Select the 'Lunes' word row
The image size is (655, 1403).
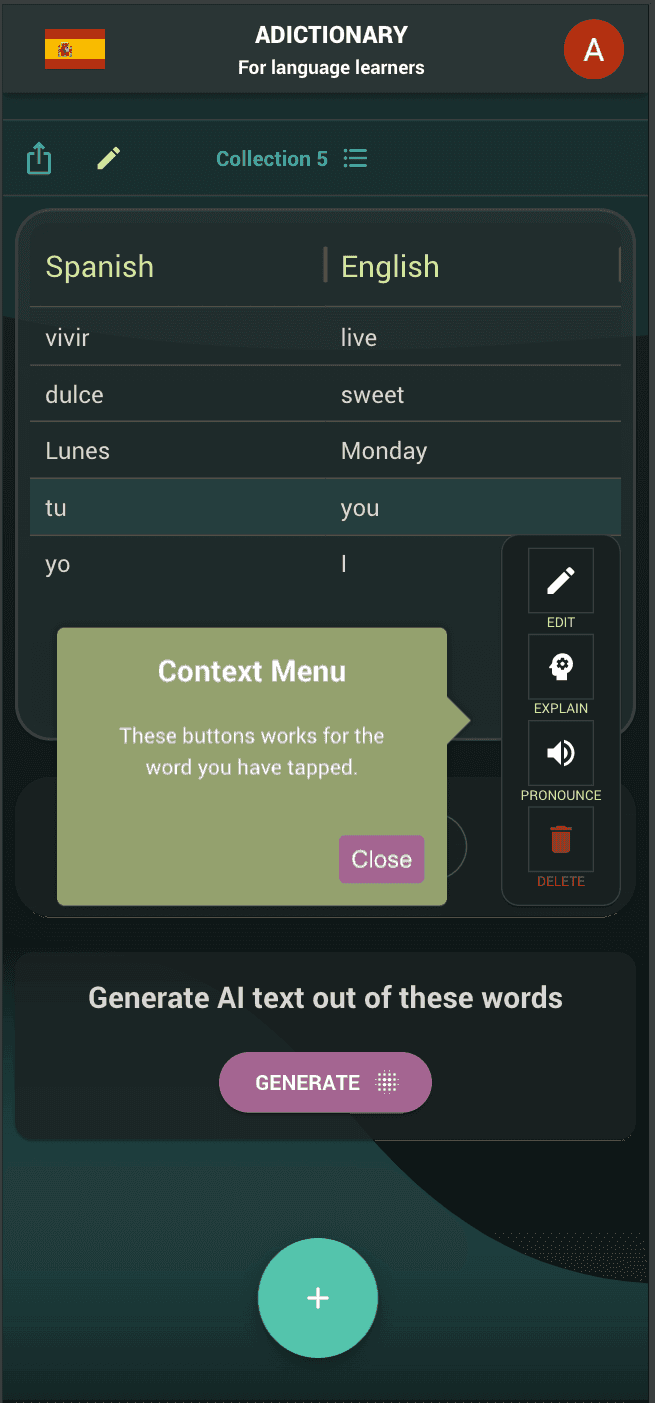tap(78, 451)
